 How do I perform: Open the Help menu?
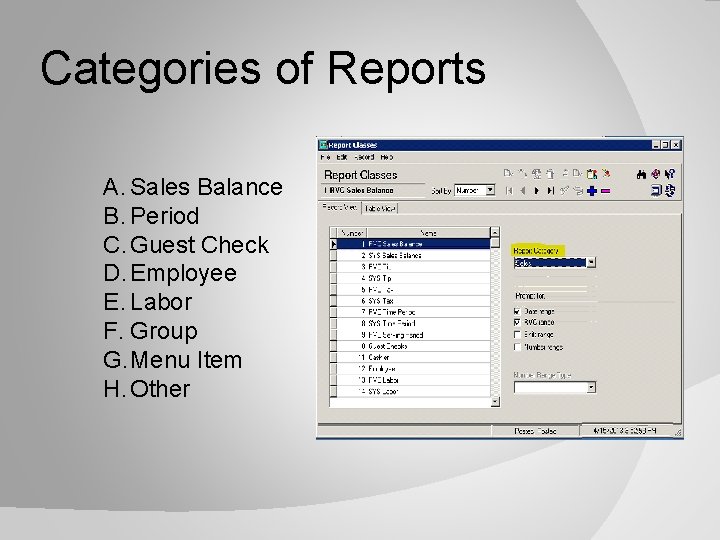387,157
